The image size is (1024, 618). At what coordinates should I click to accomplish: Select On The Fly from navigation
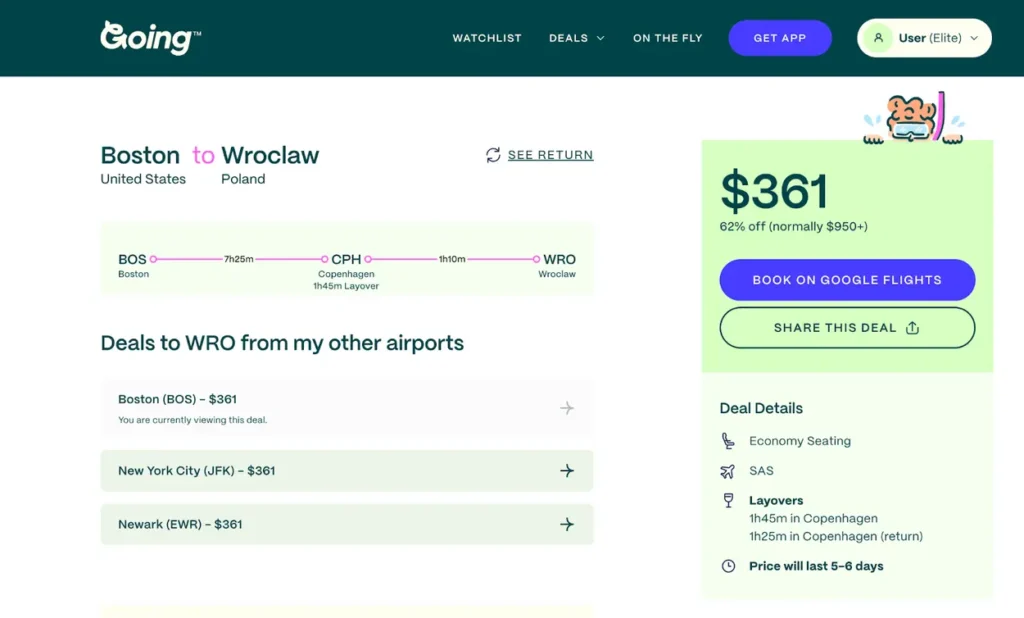tap(667, 37)
